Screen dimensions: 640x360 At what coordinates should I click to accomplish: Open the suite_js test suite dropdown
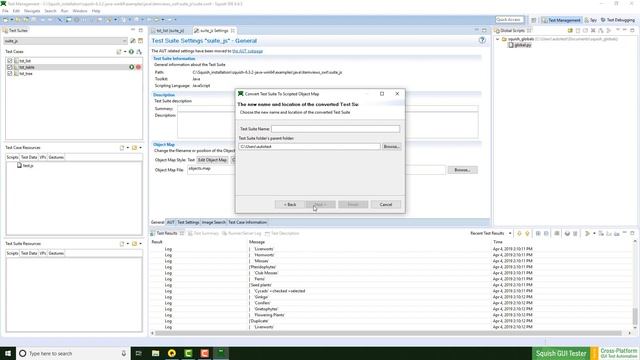point(65,41)
